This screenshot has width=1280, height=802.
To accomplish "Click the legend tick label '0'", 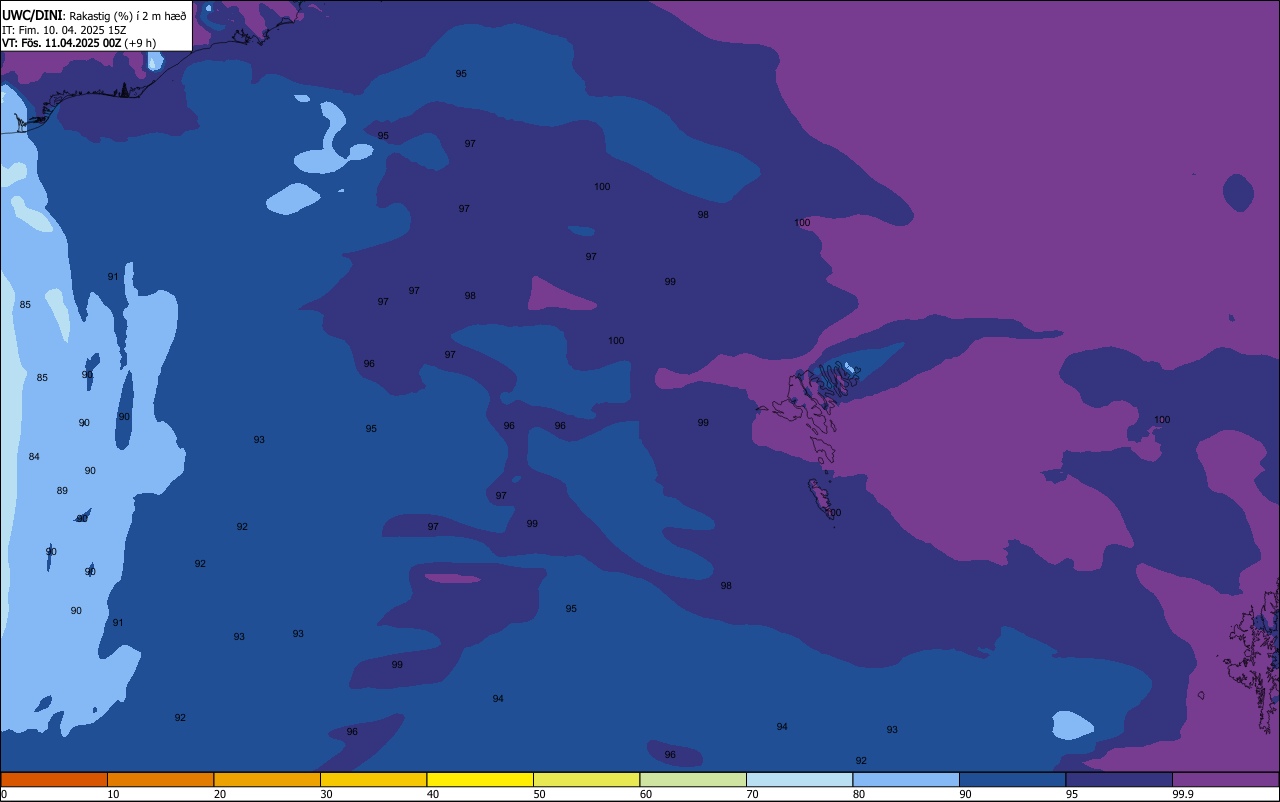I will (4, 794).
